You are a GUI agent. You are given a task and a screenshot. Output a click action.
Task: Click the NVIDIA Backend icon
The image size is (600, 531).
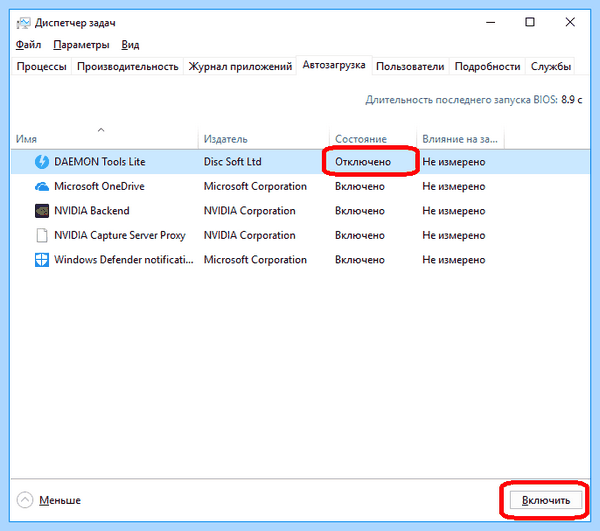pos(42,211)
